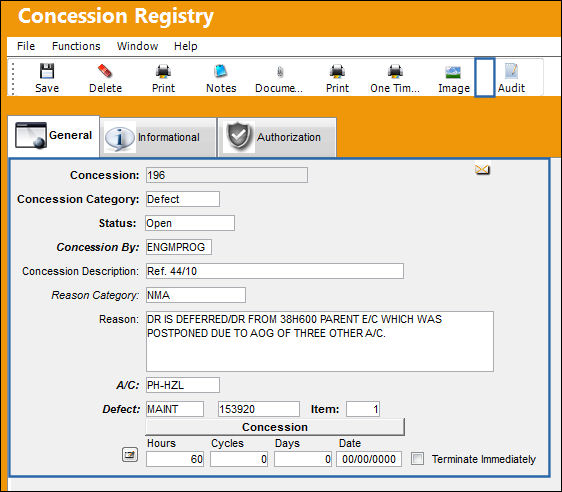The image size is (562, 492).
Task: Click the Print icon next to Documents
Action: tap(337, 71)
